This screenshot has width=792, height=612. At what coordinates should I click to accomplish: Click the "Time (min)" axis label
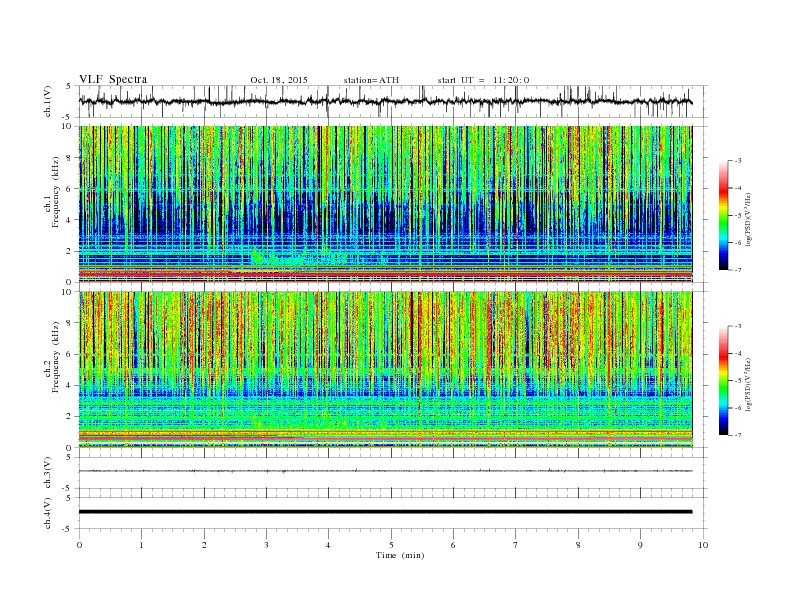click(x=400, y=555)
